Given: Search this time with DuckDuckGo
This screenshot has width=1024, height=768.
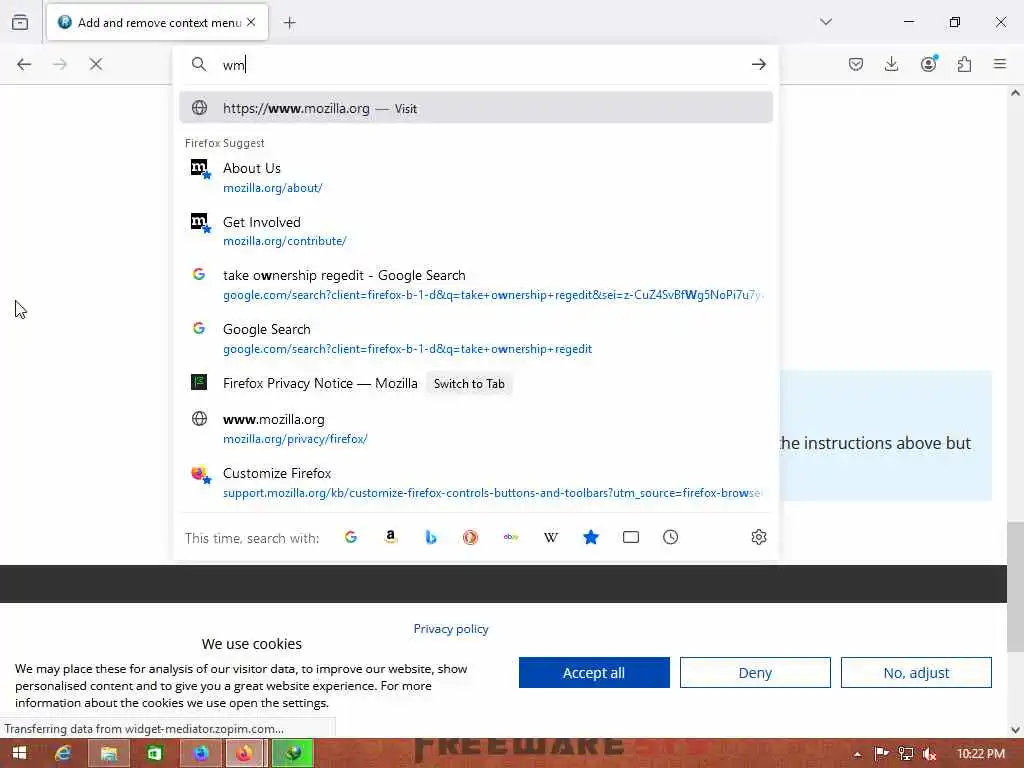Looking at the screenshot, I should [470, 537].
